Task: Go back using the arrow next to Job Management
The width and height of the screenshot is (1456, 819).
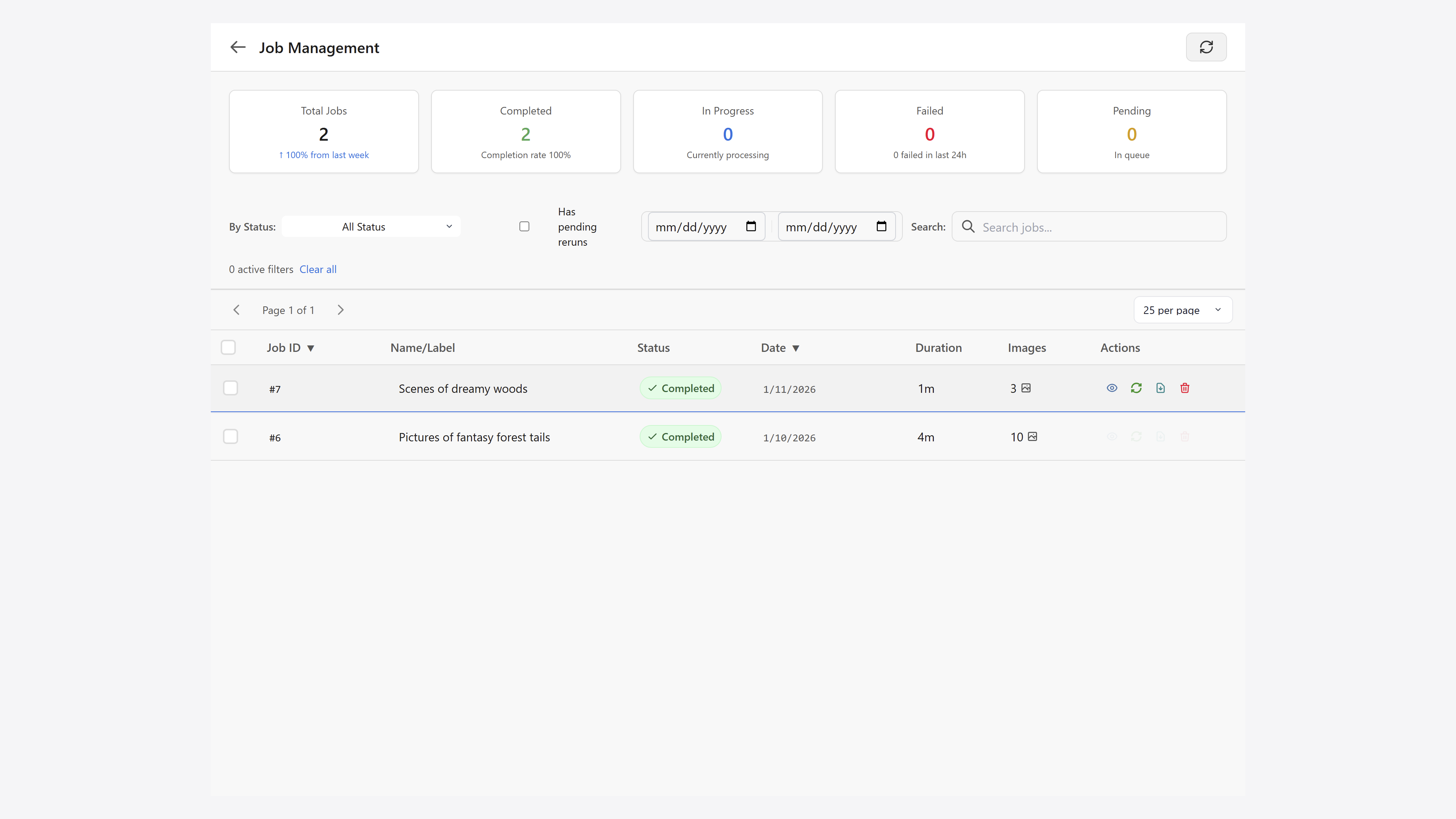Action: (x=237, y=47)
